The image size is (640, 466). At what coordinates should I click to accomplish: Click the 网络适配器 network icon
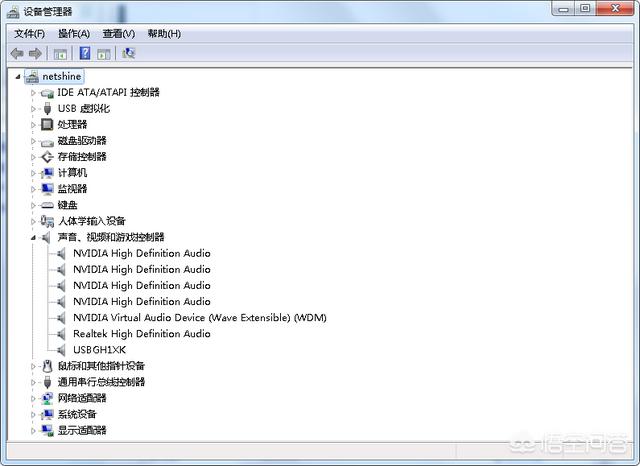click(47, 398)
